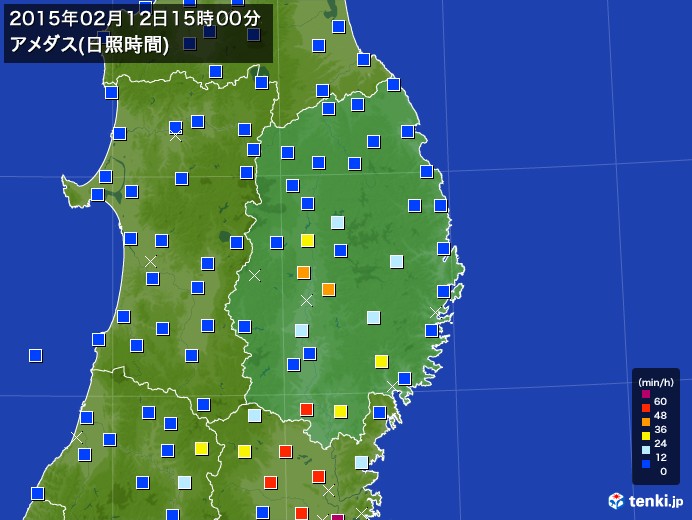692x520 pixels.
Task: Select the magenta 60 min/h legend swatch
Action: [646, 394]
